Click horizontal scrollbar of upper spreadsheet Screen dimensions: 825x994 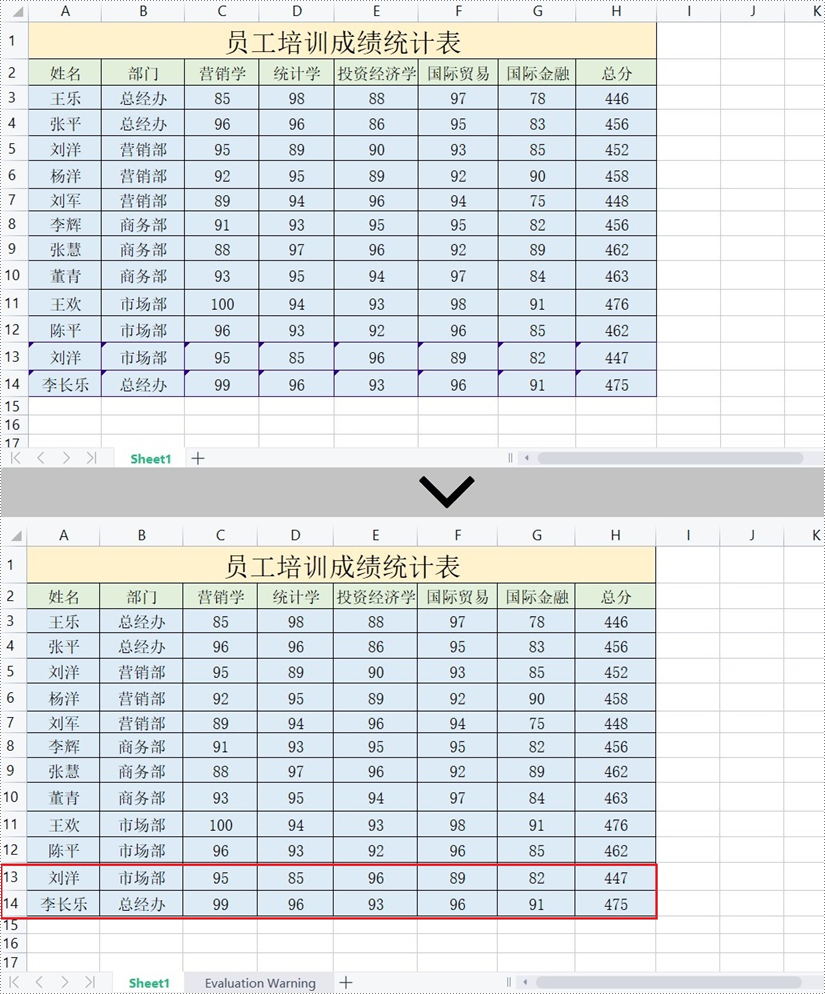[x=670, y=458]
